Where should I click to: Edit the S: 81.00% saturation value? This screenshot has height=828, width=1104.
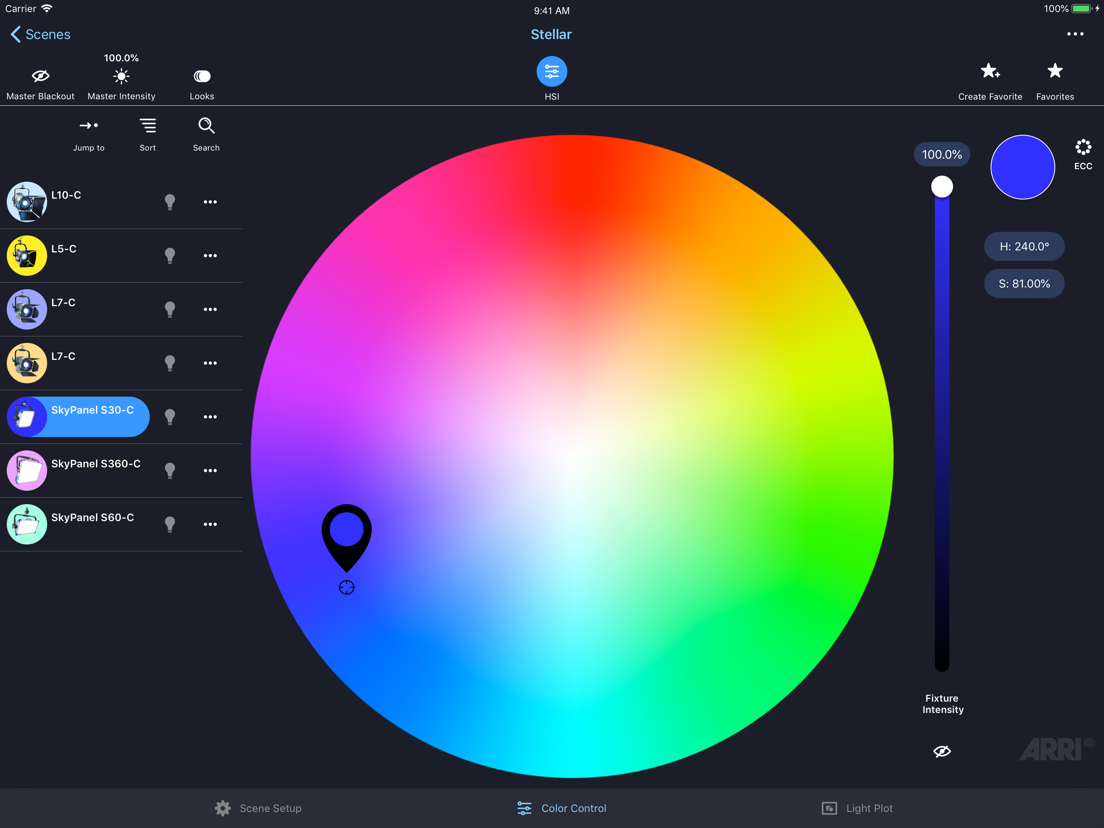[1024, 284]
